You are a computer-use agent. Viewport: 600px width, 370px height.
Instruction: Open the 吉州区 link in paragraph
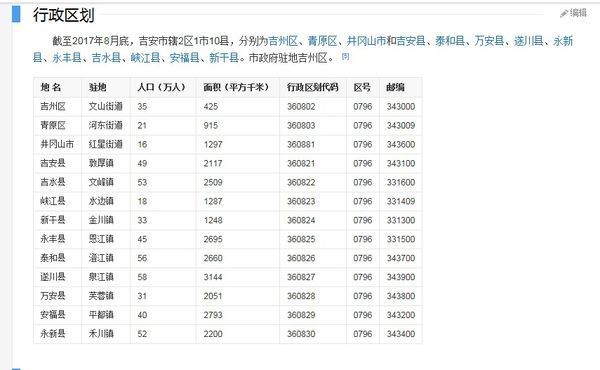coord(283,41)
